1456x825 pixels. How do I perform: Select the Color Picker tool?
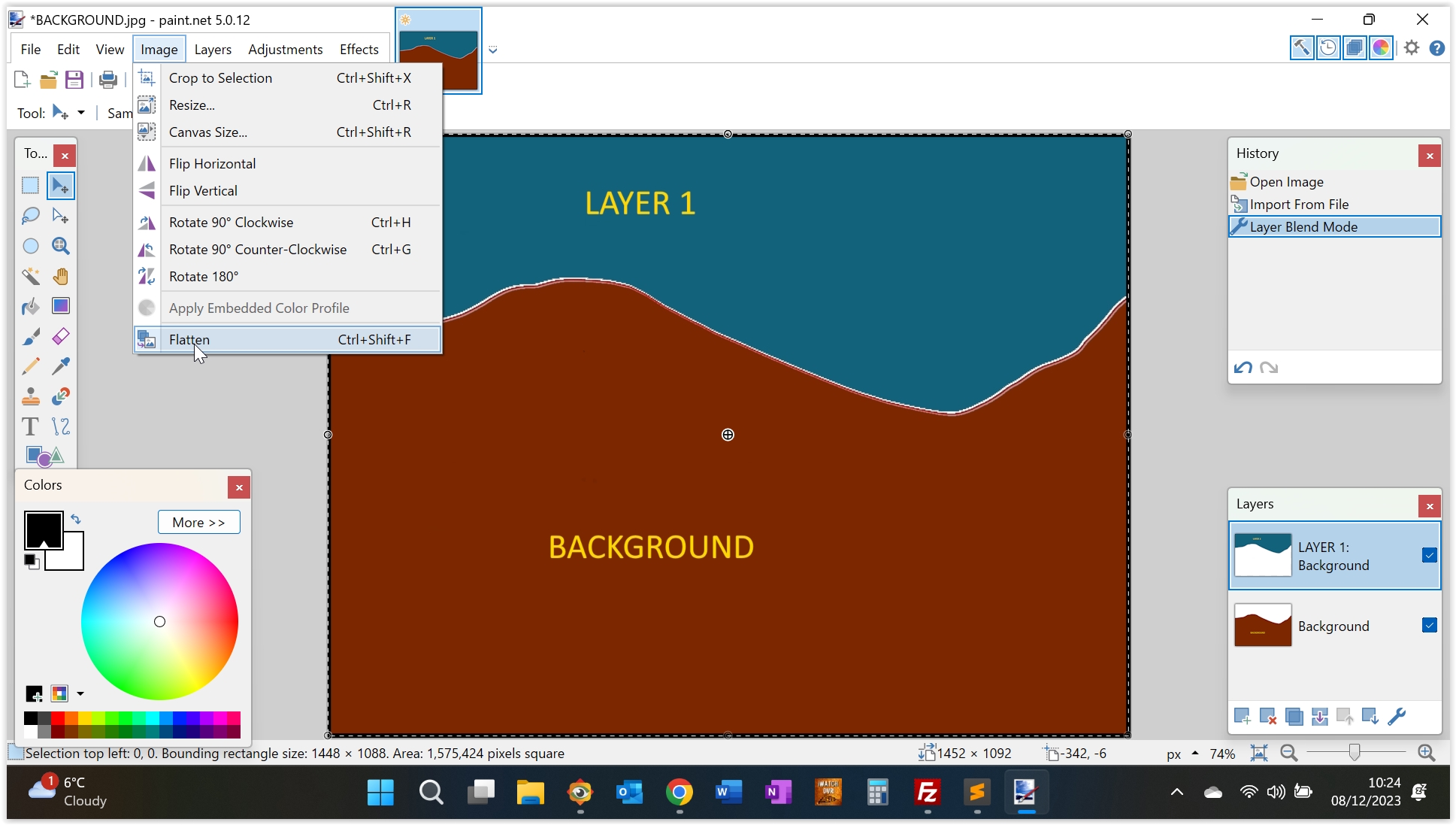[61, 366]
